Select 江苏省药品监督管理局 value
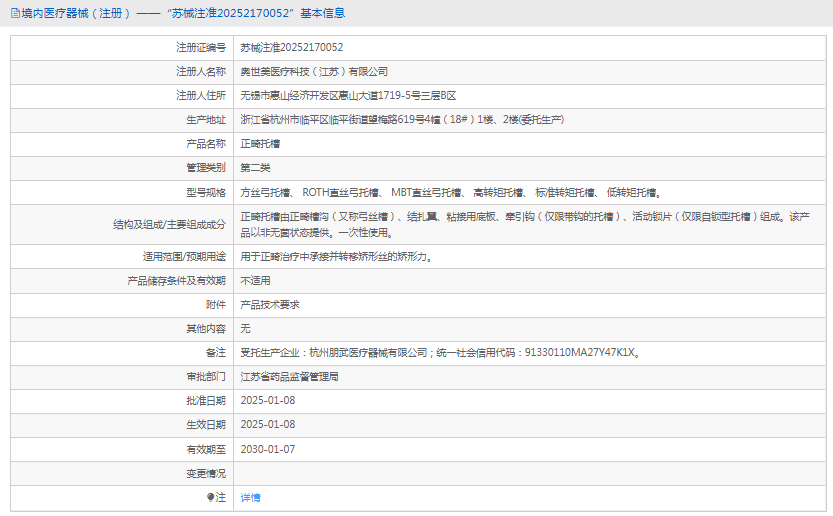The height and width of the screenshot is (516, 833). pos(290,377)
